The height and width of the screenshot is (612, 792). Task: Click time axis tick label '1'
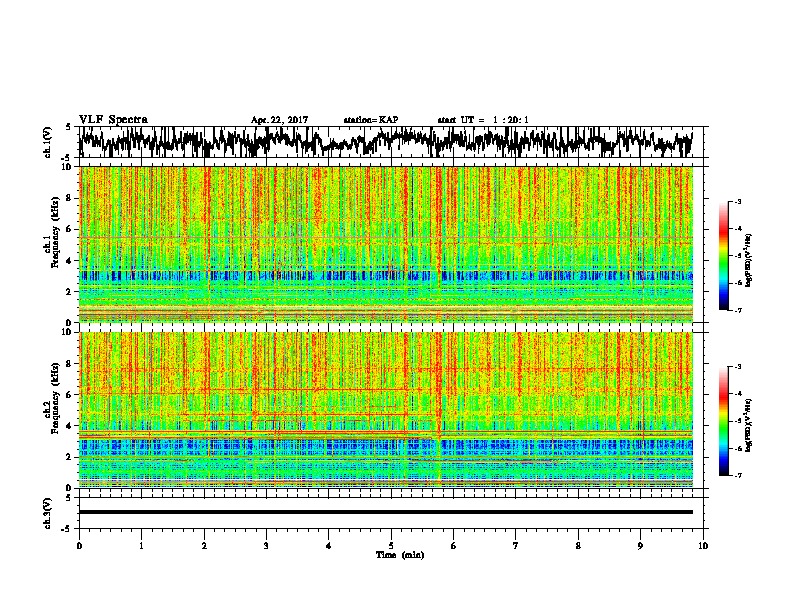[141, 546]
